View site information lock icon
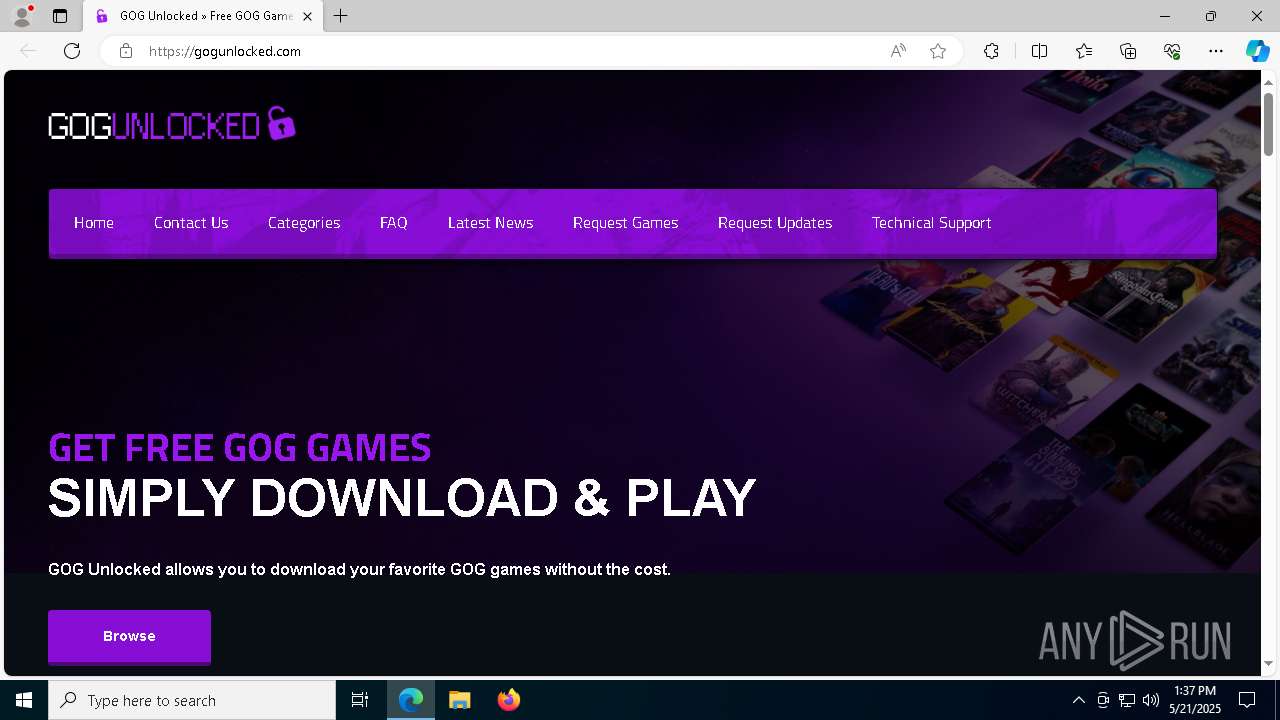Screen dimensions: 1280x720 point(125,51)
